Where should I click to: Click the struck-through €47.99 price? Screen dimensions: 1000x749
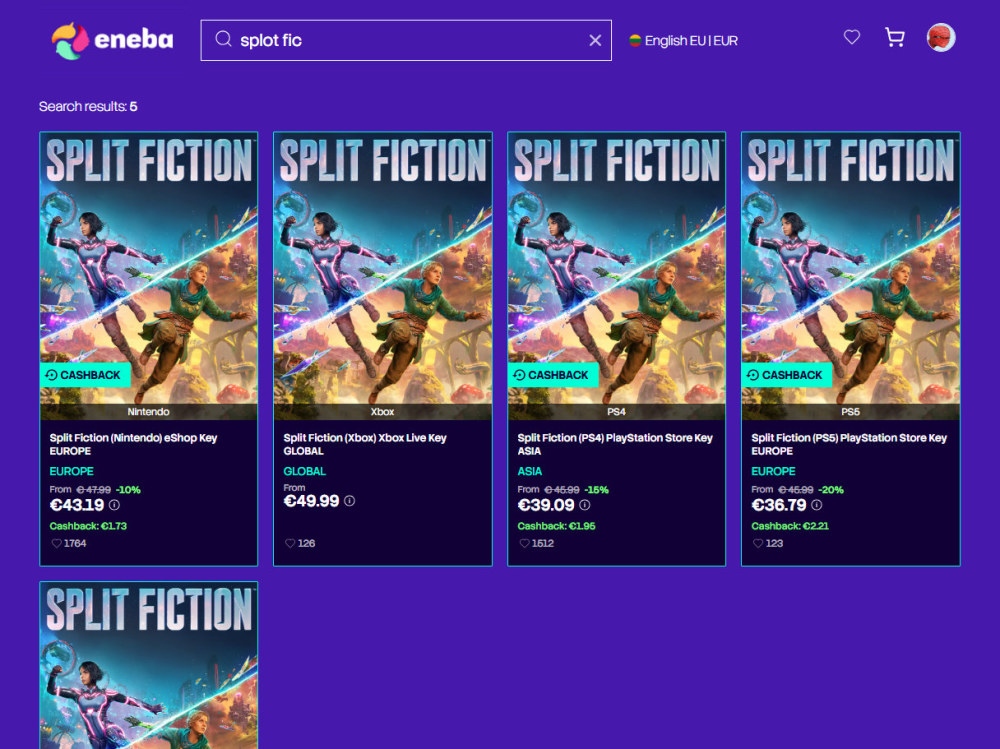click(94, 490)
